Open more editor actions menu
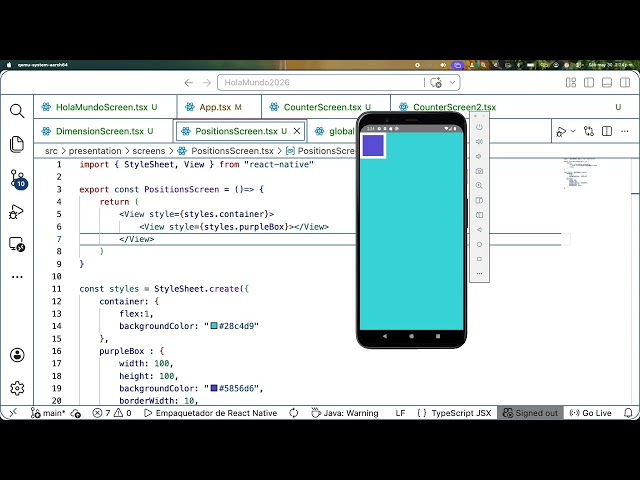 click(x=624, y=131)
